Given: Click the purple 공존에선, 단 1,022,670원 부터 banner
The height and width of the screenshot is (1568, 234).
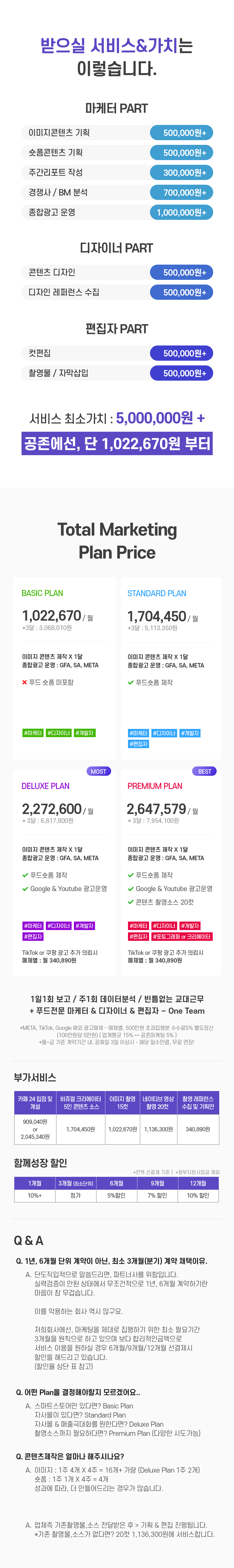Looking at the screenshot, I should 117,443.
